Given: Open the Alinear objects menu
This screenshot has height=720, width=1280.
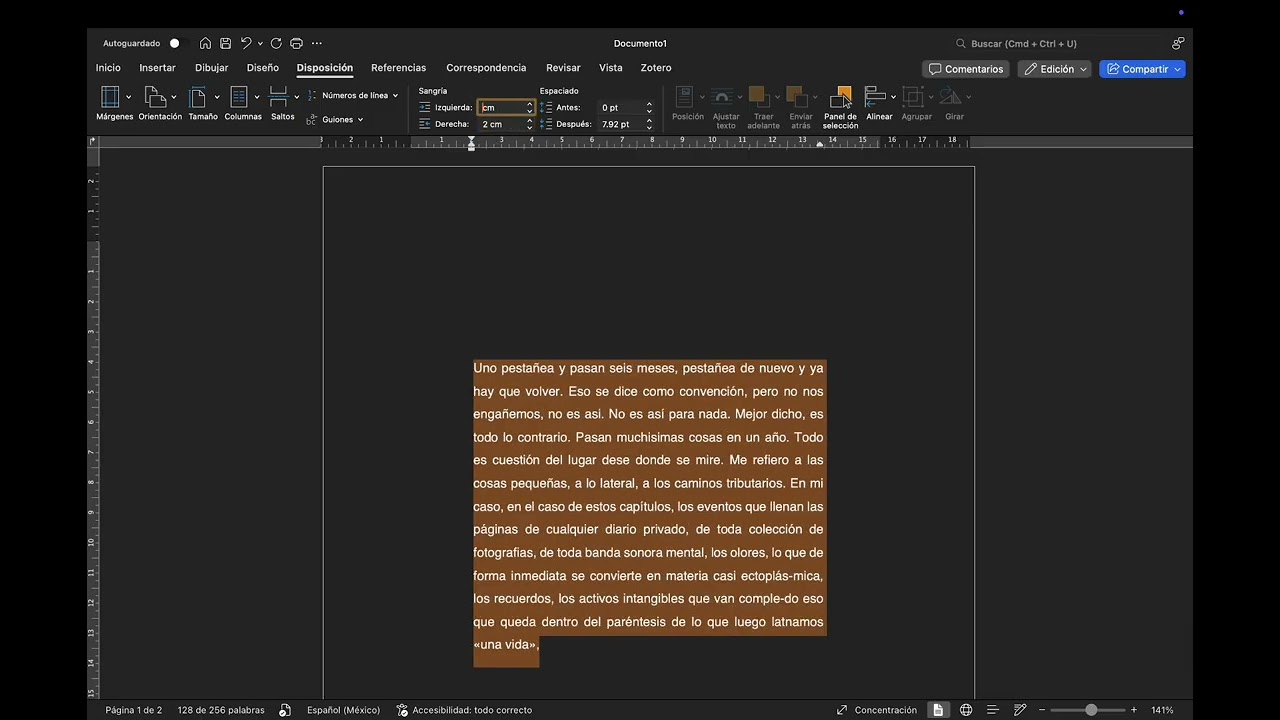Looking at the screenshot, I should tap(879, 104).
